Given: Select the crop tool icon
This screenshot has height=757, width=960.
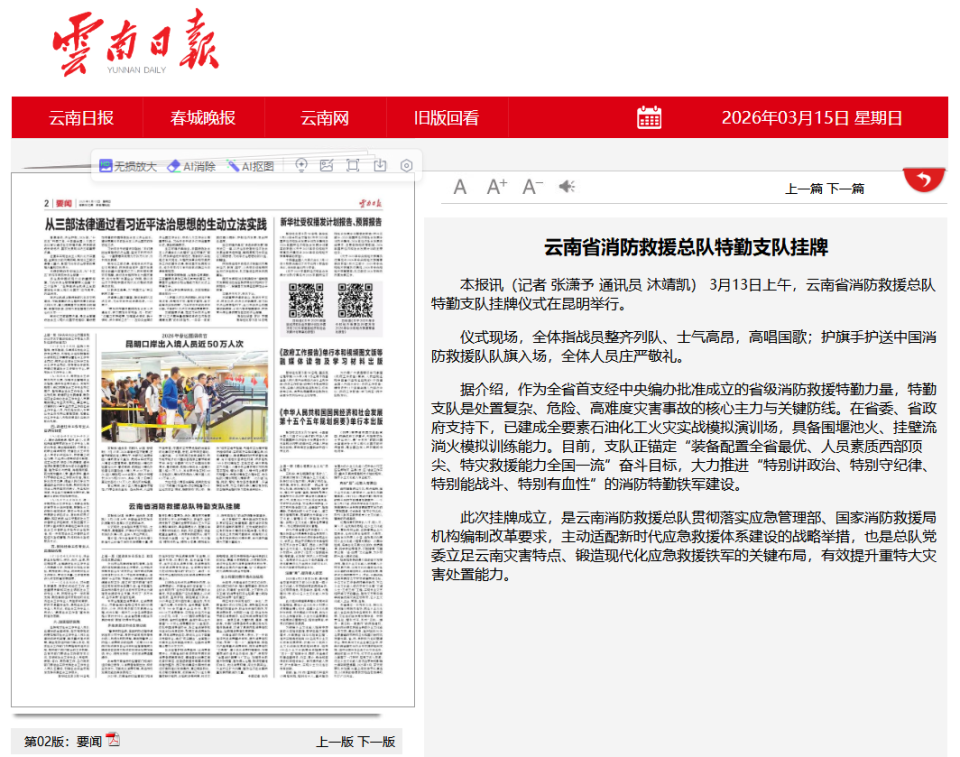Looking at the screenshot, I should [x=351, y=165].
